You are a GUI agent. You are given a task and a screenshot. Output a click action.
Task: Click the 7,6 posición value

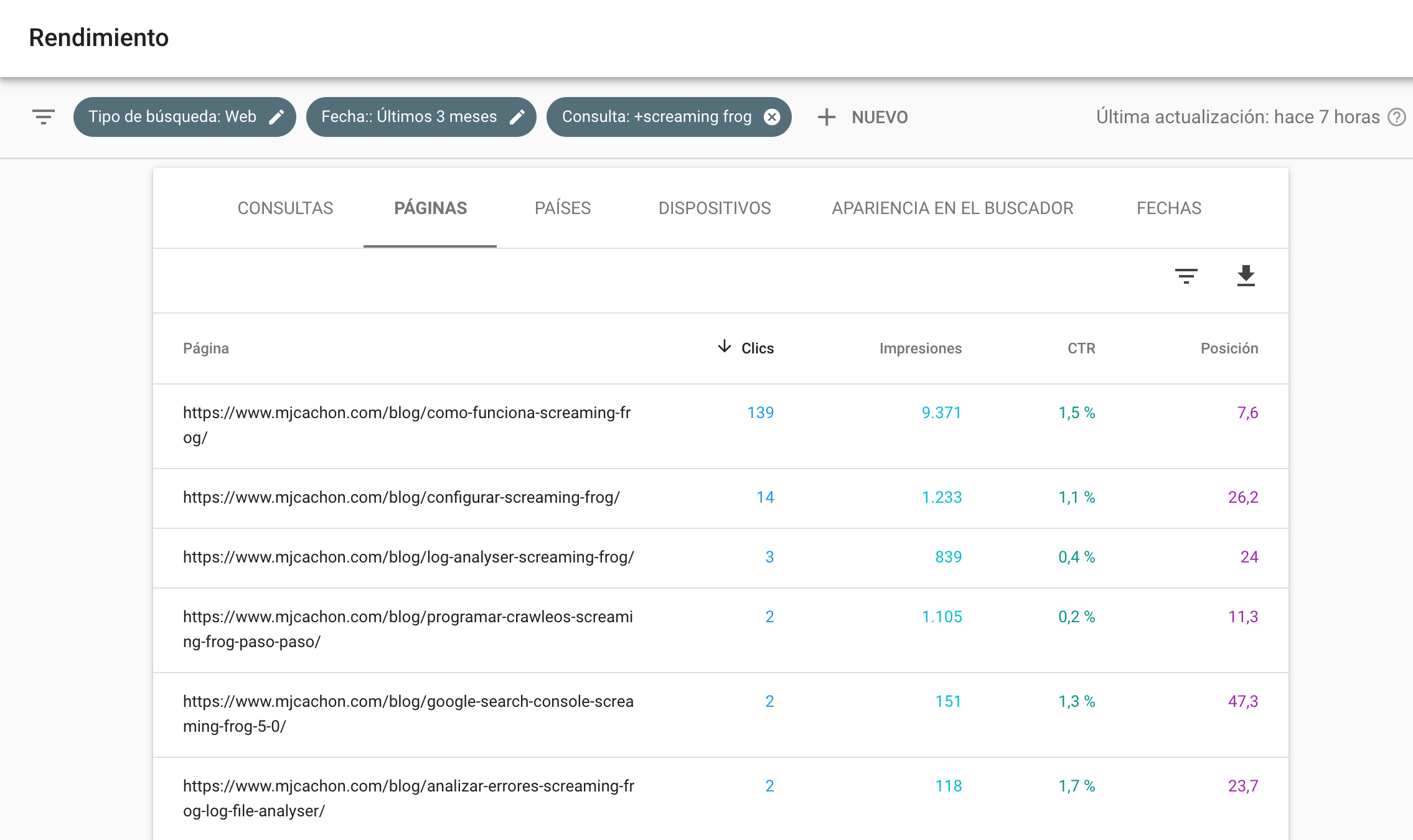(x=1247, y=413)
